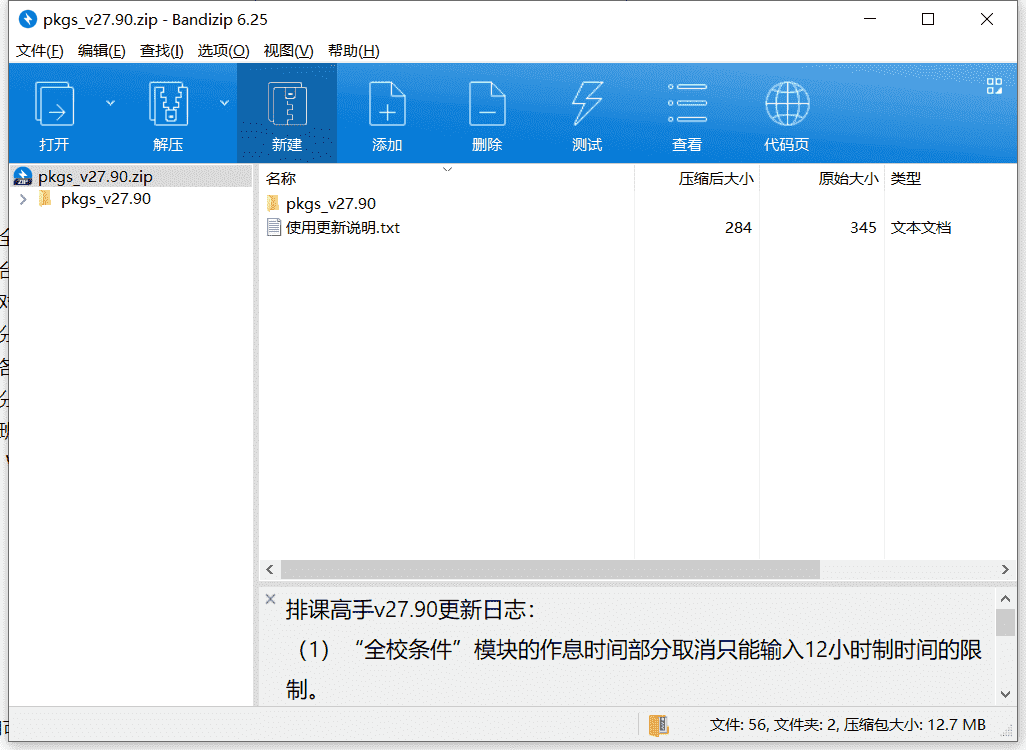Click the original size value 345
The image size is (1026, 750).
point(863,228)
